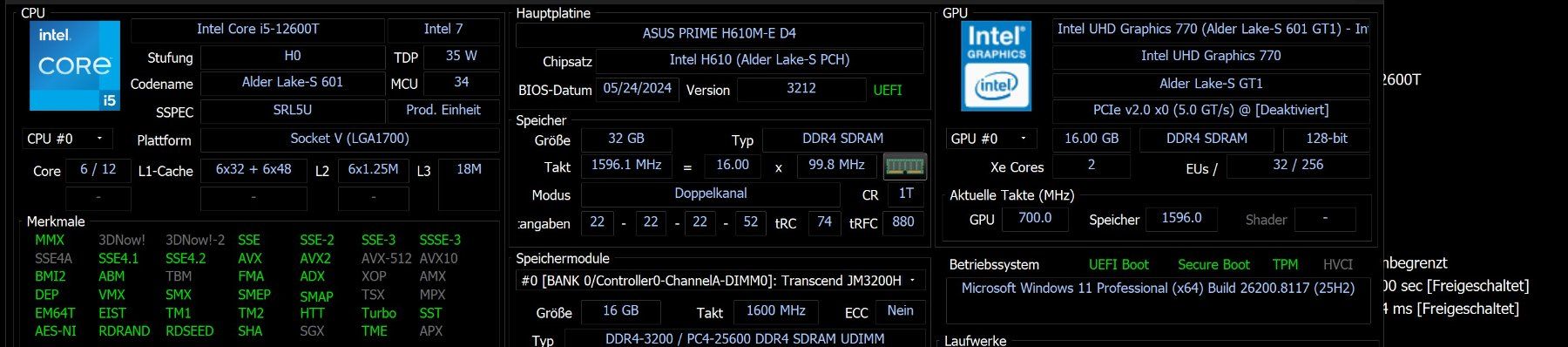
Task: Select the PCIe v2.0 x0 Deaktiviert field
Action: coord(1211,111)
